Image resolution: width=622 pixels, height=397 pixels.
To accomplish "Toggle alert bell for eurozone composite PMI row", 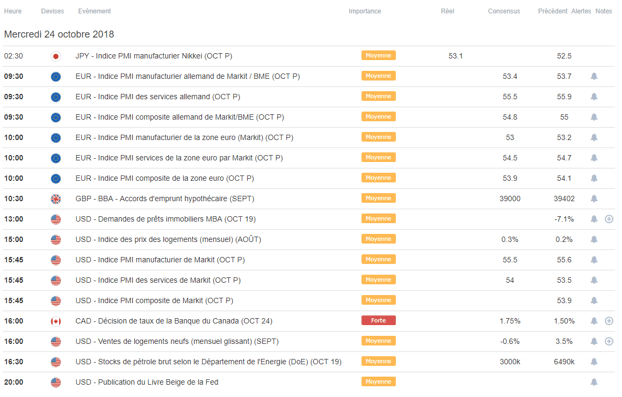I will click(x=594, y=178).
